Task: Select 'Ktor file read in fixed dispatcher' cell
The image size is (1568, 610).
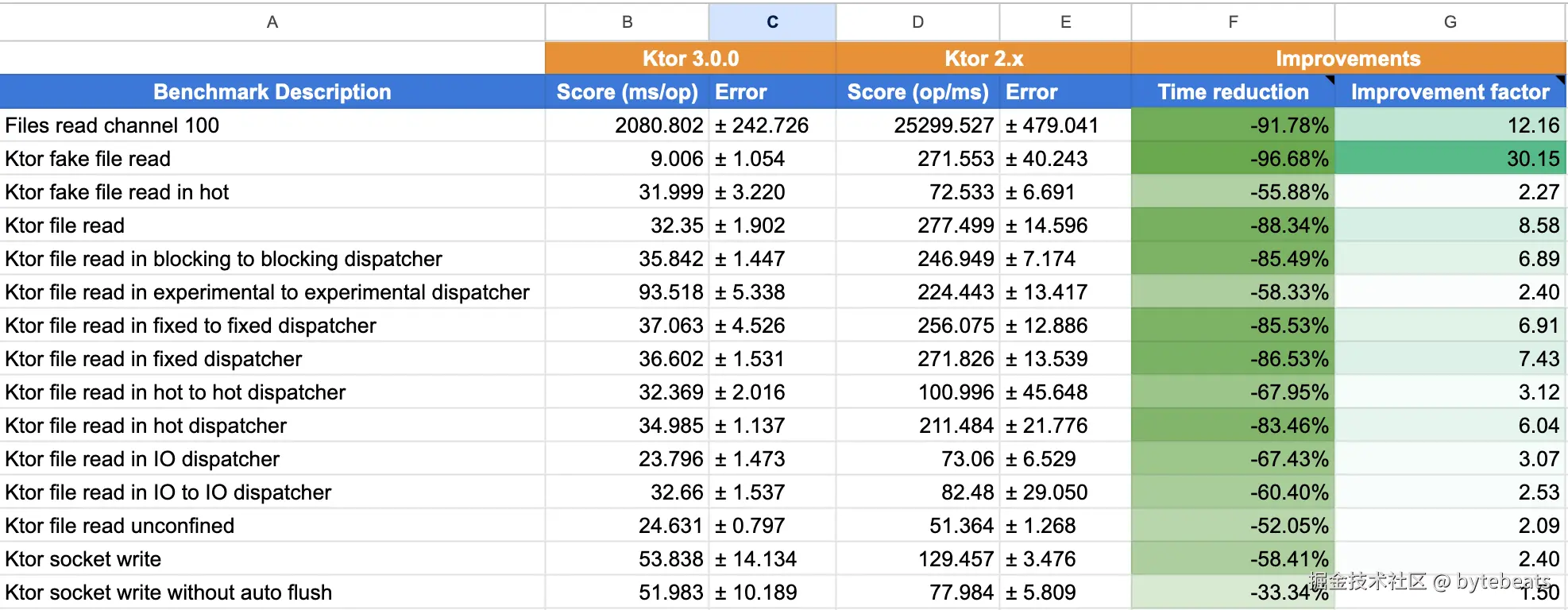Action: pos(272,359)
